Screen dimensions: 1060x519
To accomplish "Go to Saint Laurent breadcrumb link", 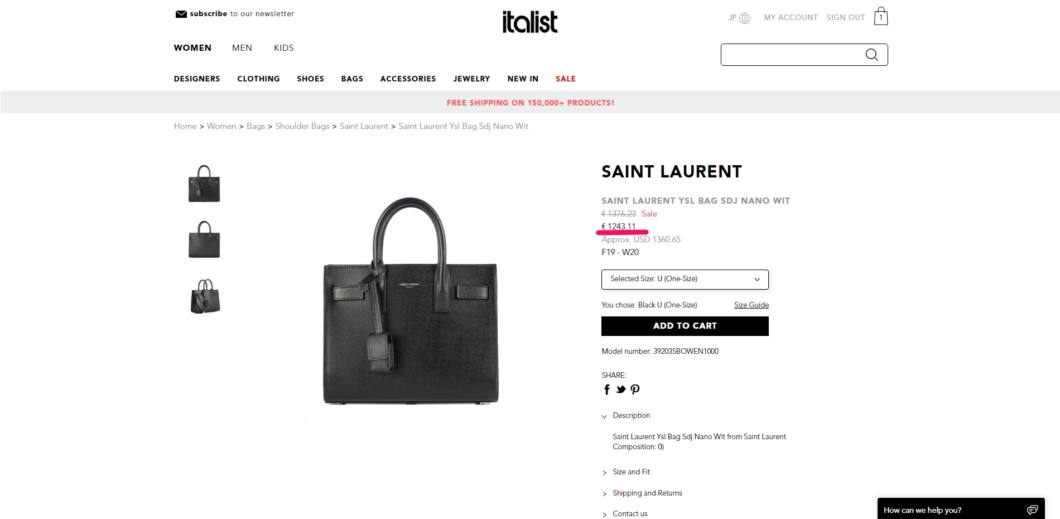I will (364, 126).
